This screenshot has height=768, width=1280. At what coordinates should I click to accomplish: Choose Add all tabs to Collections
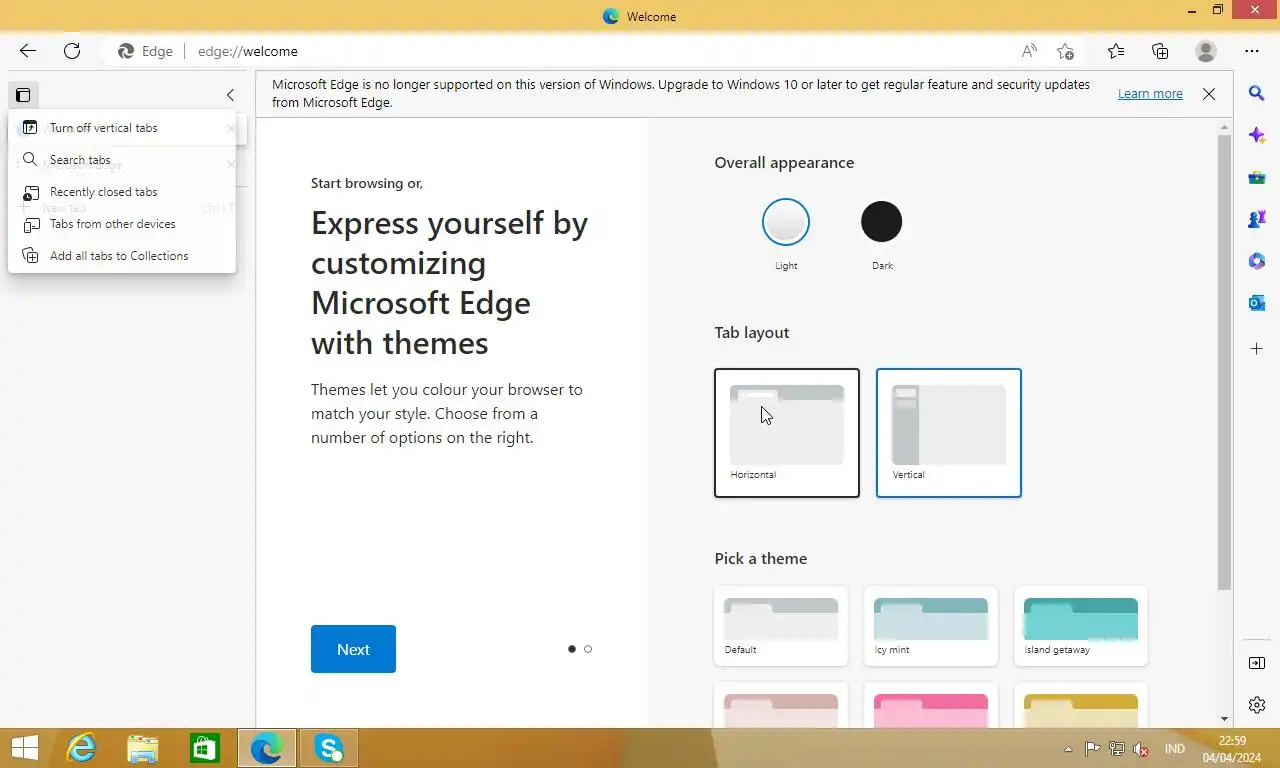click(x=122, y=256)
